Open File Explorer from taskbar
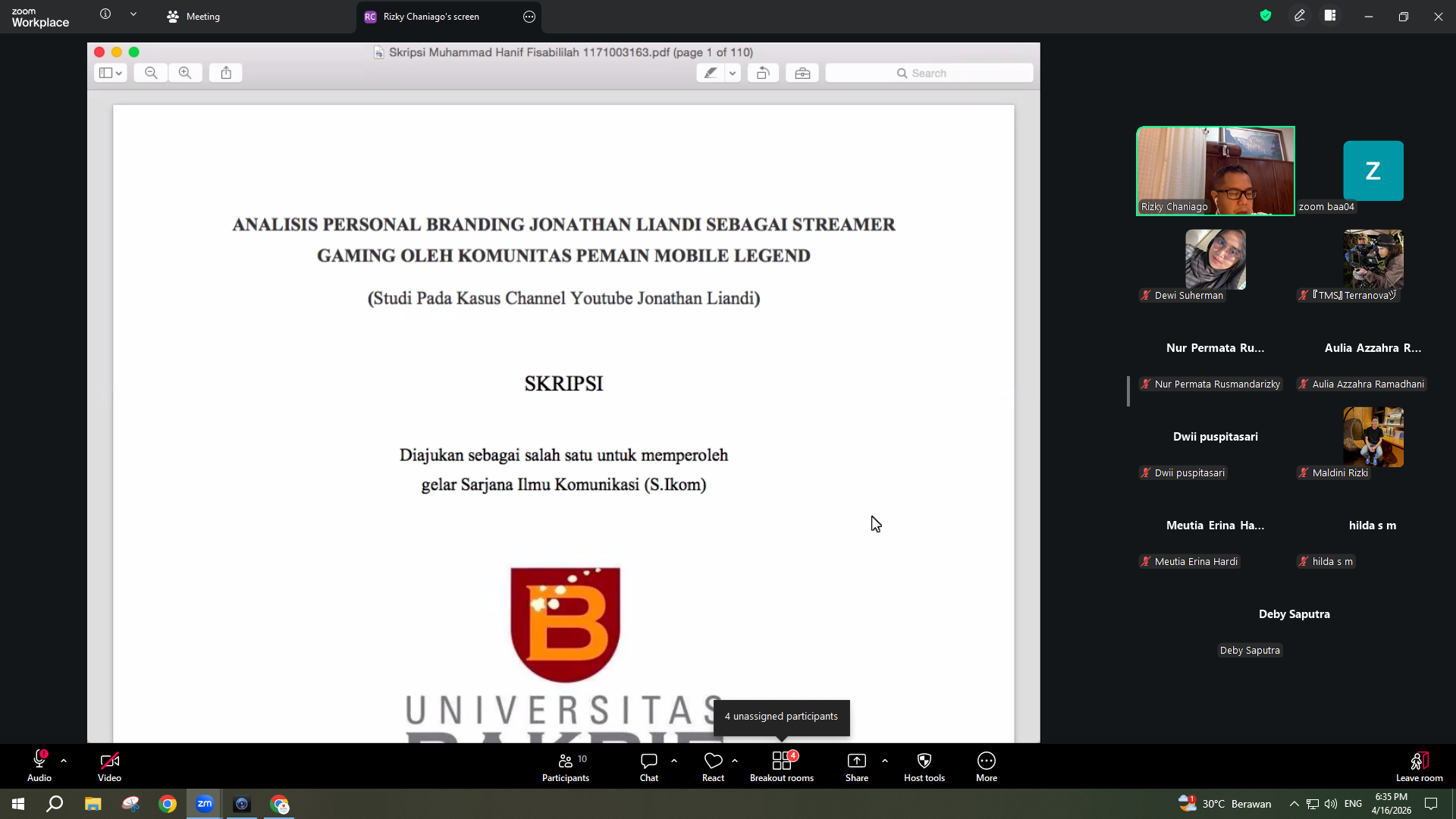Viewport: 1456px width, 819px height. pyautogui.click(x=93, y=804)
